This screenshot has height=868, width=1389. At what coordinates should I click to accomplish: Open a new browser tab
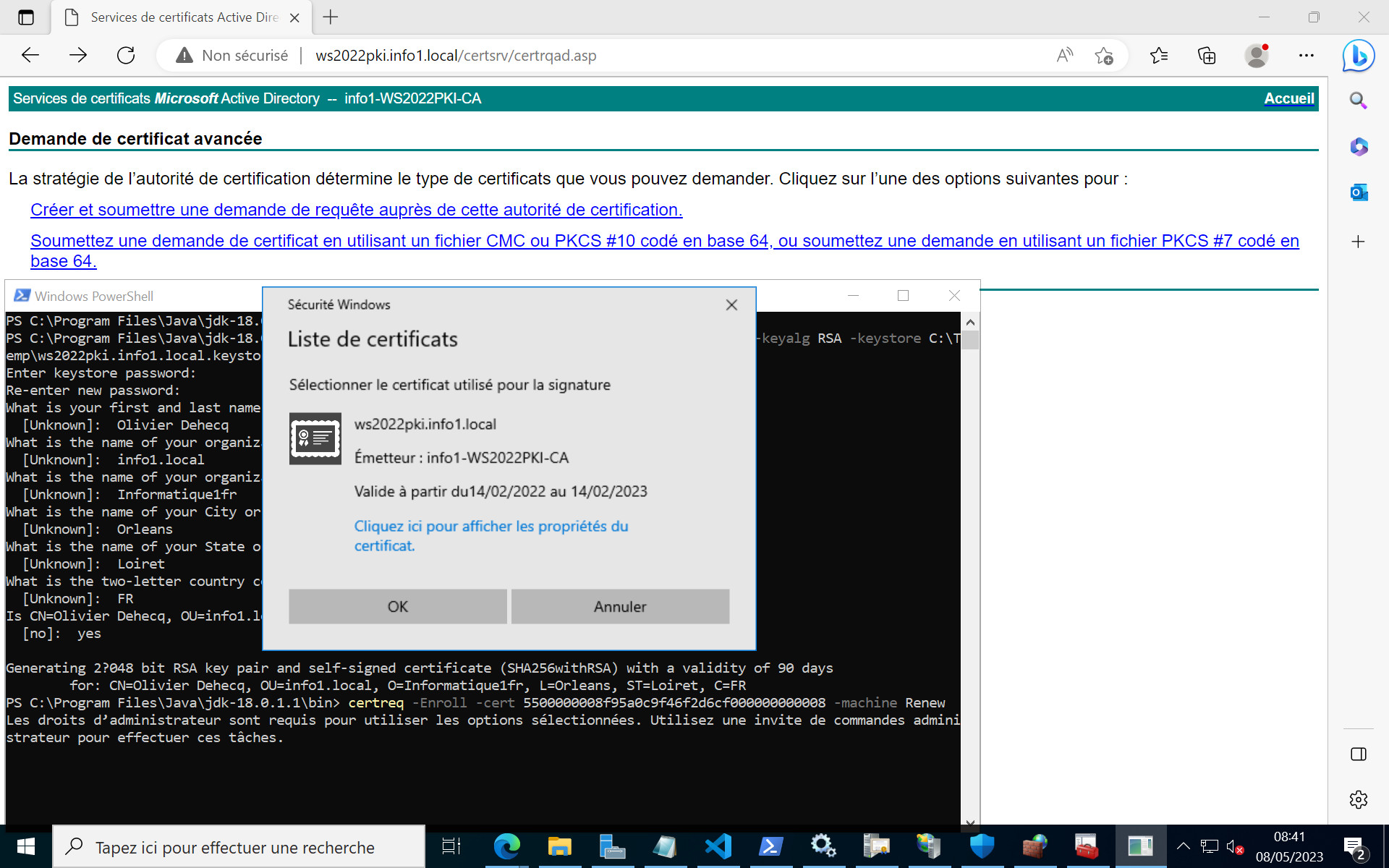331,17
